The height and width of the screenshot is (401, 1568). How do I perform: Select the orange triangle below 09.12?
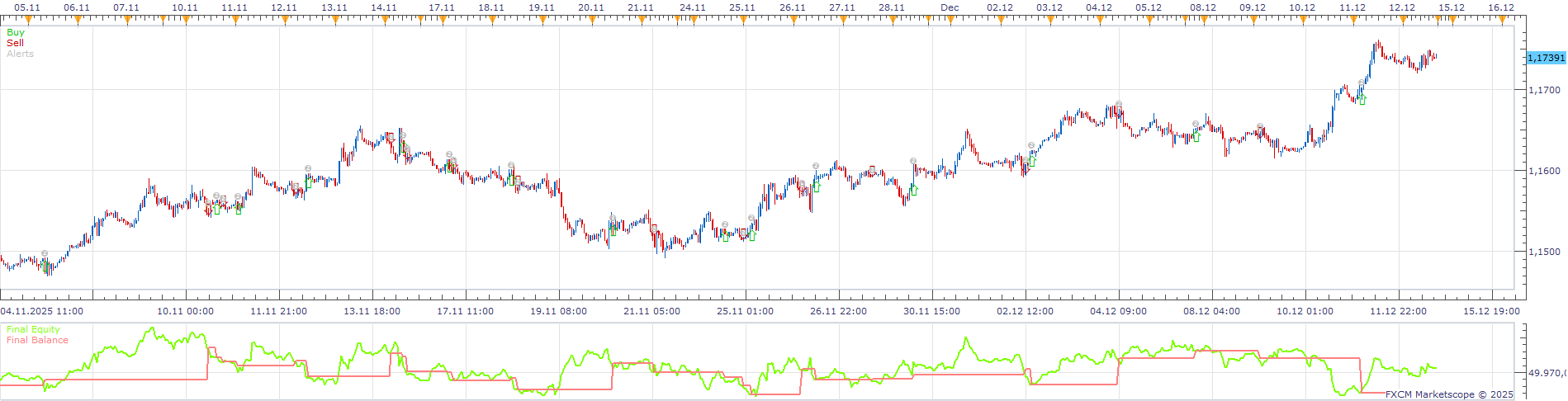coord(1253,20)
